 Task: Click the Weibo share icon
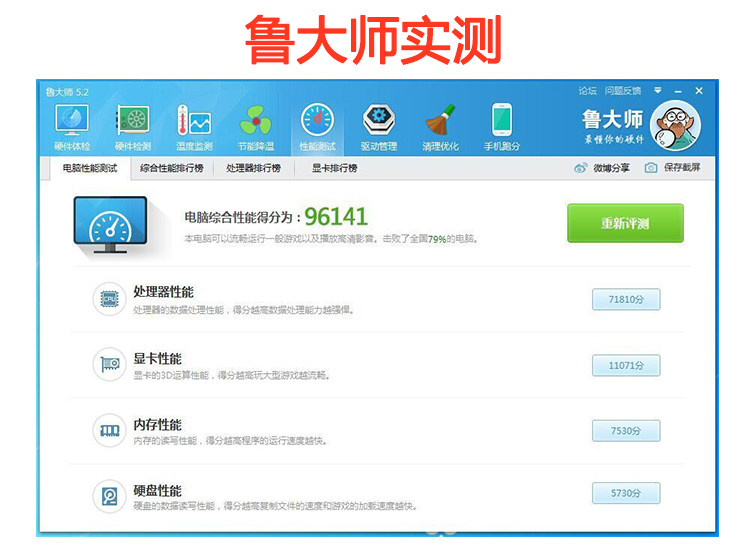coord(581,168)
